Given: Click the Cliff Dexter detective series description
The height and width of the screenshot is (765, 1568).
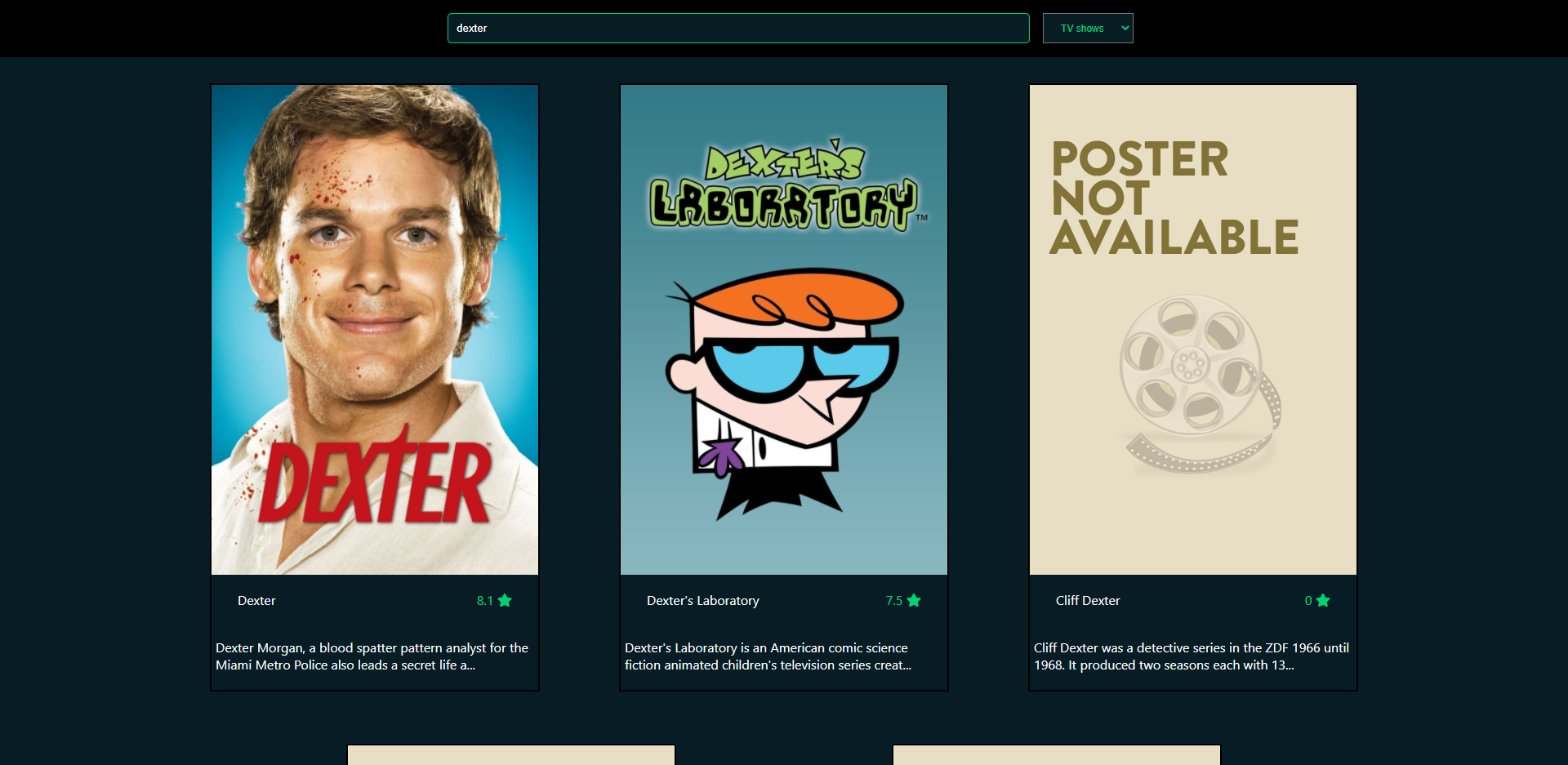Looking at the screenshot, I should pos(1192,656).
